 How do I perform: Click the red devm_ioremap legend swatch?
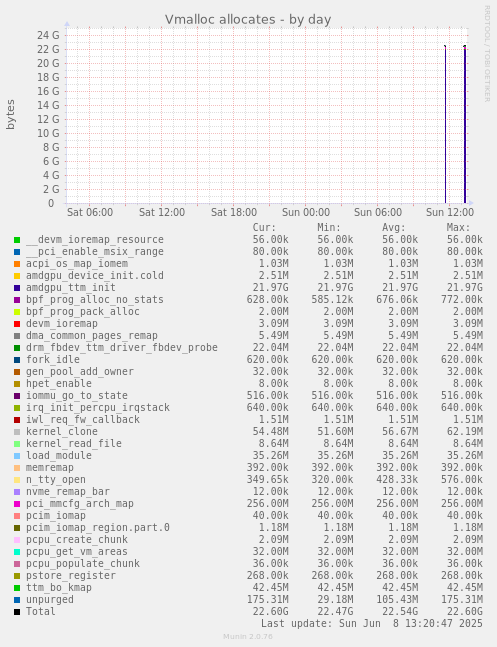(x=17, y=324)
